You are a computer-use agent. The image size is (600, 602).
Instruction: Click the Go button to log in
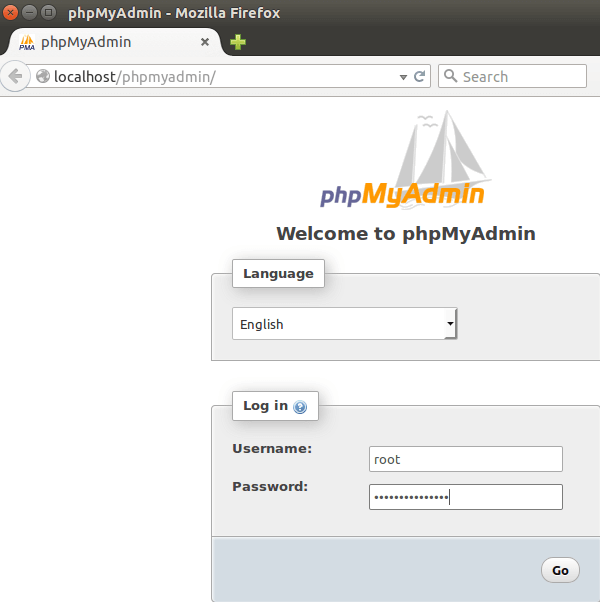pyautogui.click(x=560, y=570)
